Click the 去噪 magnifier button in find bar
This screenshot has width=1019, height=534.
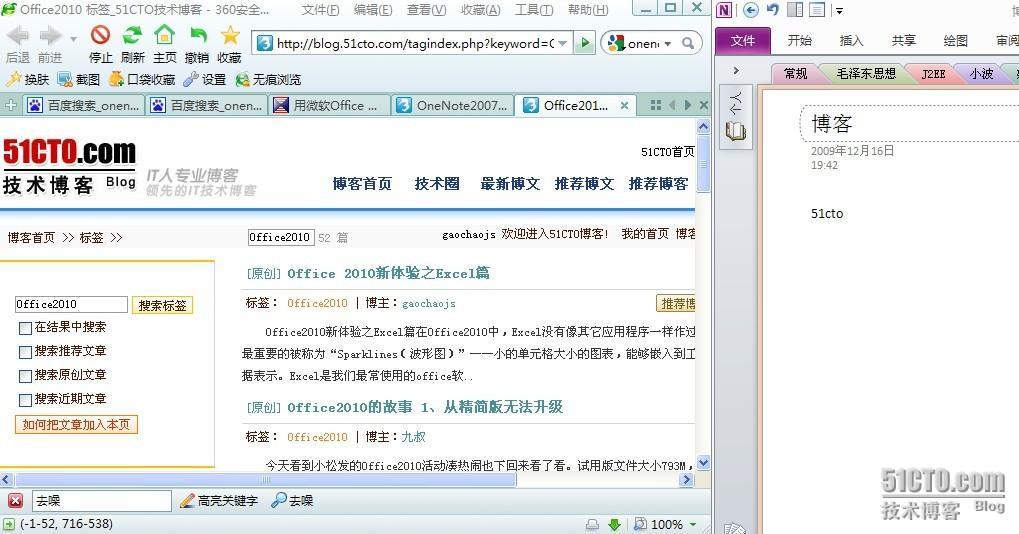(292, 500)
